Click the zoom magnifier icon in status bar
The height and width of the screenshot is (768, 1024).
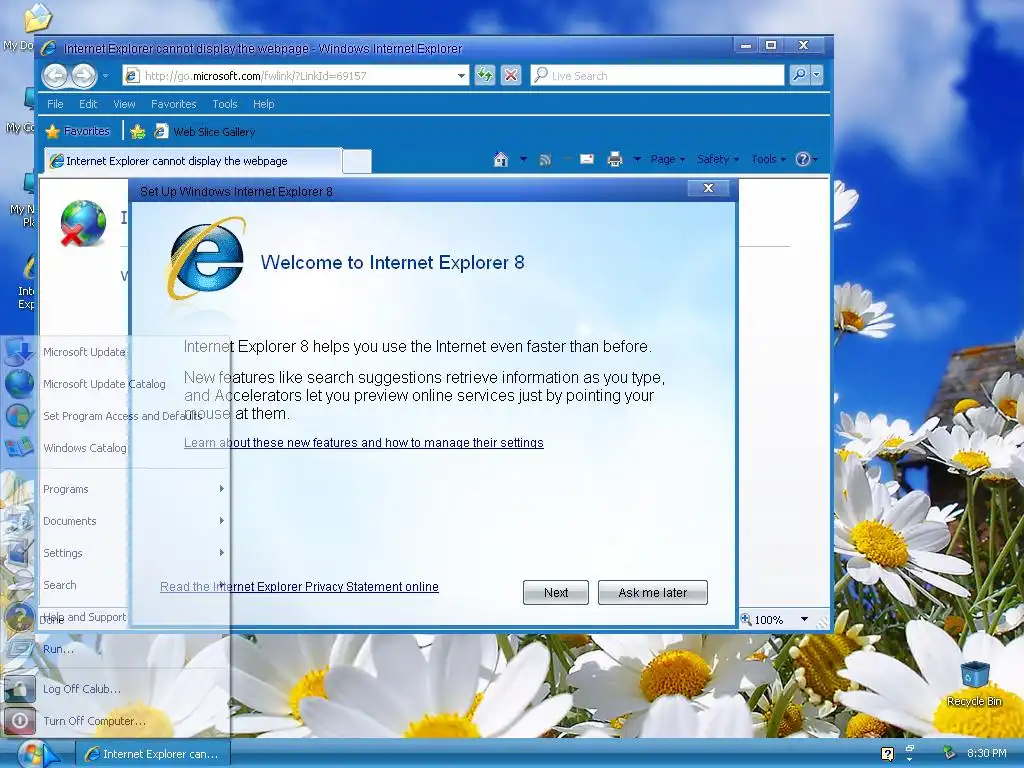(746, 619)
